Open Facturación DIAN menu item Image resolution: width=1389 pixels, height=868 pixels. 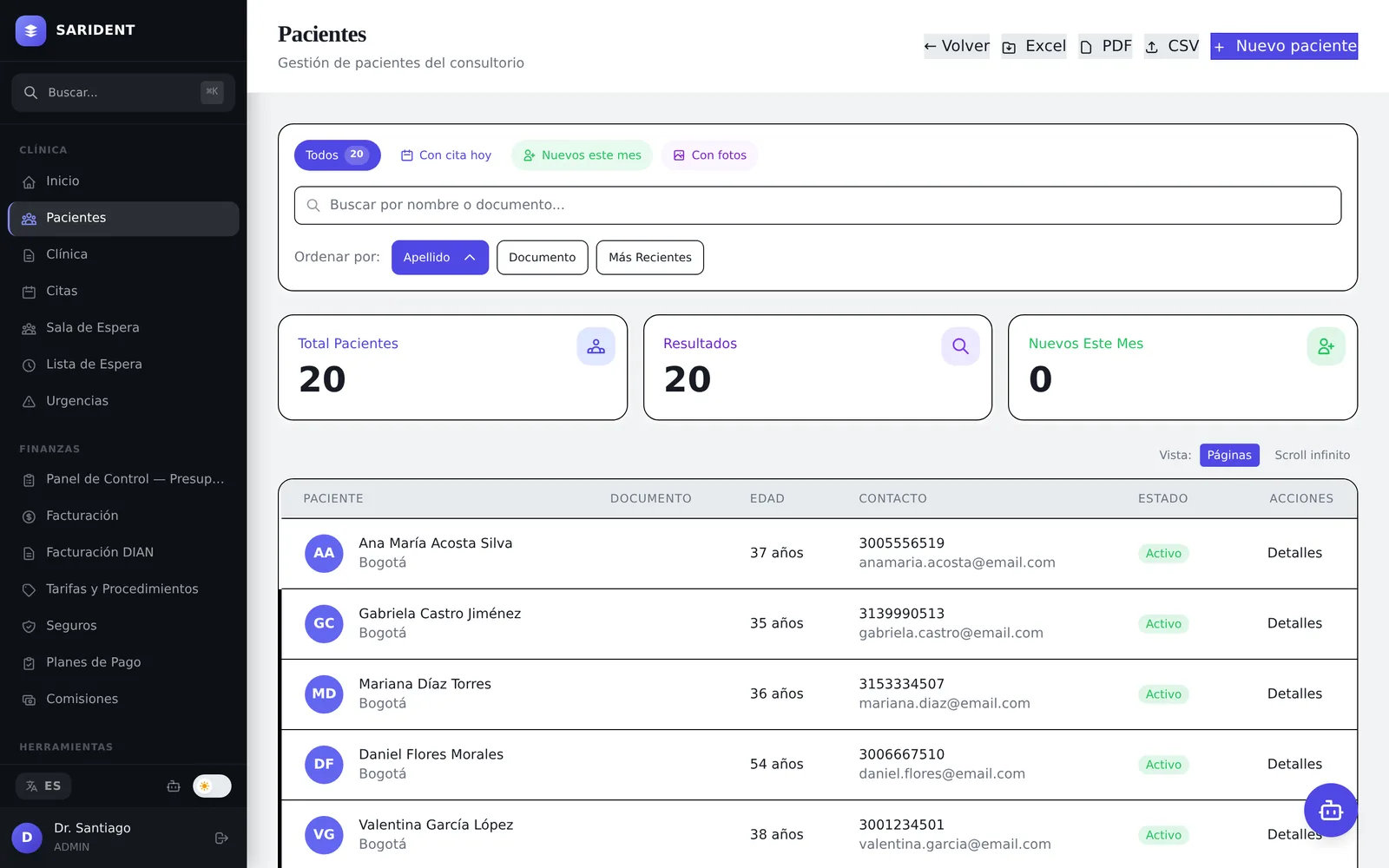(123, 553)
